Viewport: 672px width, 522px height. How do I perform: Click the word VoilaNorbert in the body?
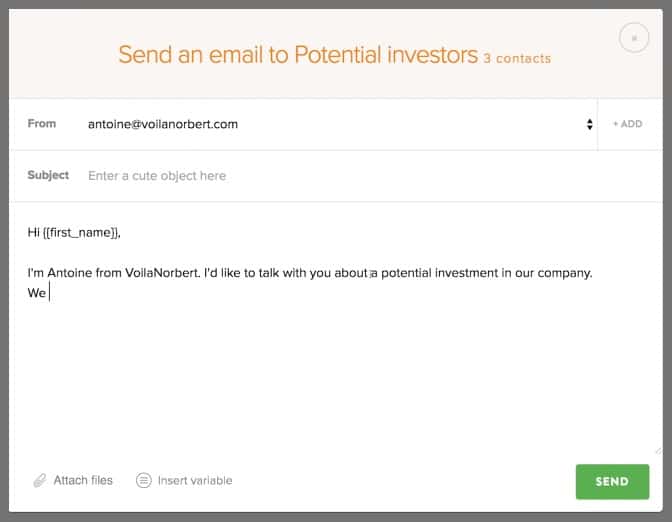(x=161, y=272)
